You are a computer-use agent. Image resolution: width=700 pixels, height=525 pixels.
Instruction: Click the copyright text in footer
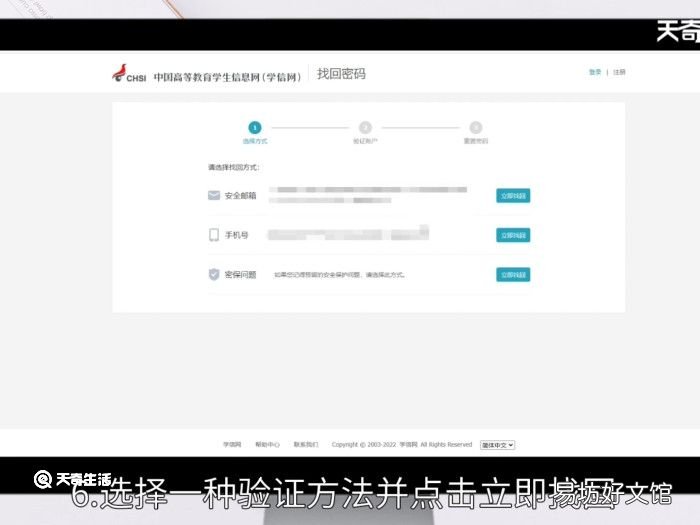(402, 444)
